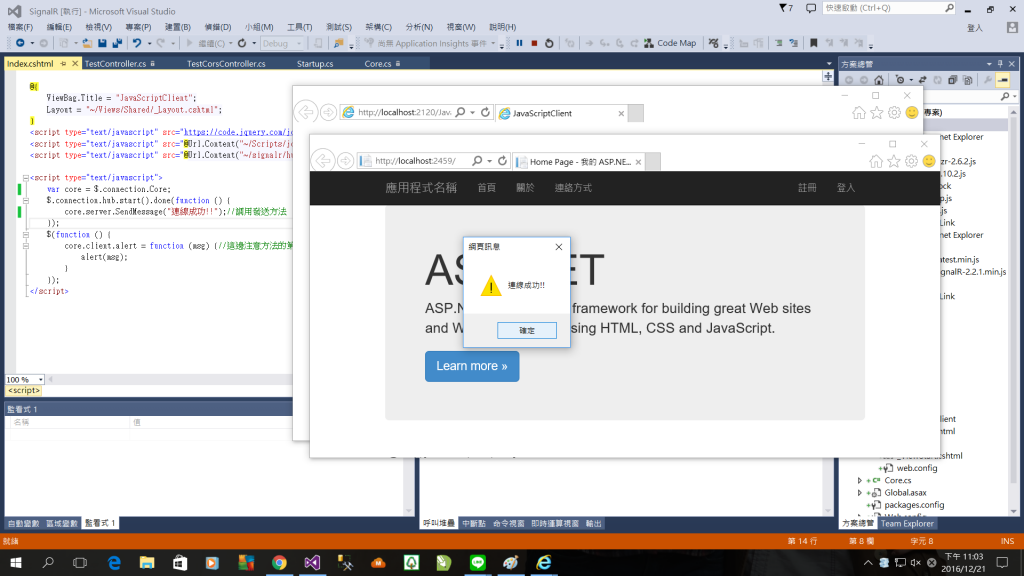The width and height of the screenshot is (1024, 576).
Task: Switch to the Startup.cs tab
Action: [x=315, y=64]
